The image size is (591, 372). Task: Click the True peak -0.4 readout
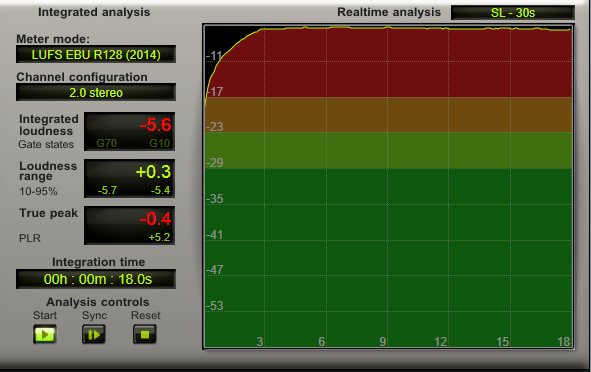coord(155,219)
